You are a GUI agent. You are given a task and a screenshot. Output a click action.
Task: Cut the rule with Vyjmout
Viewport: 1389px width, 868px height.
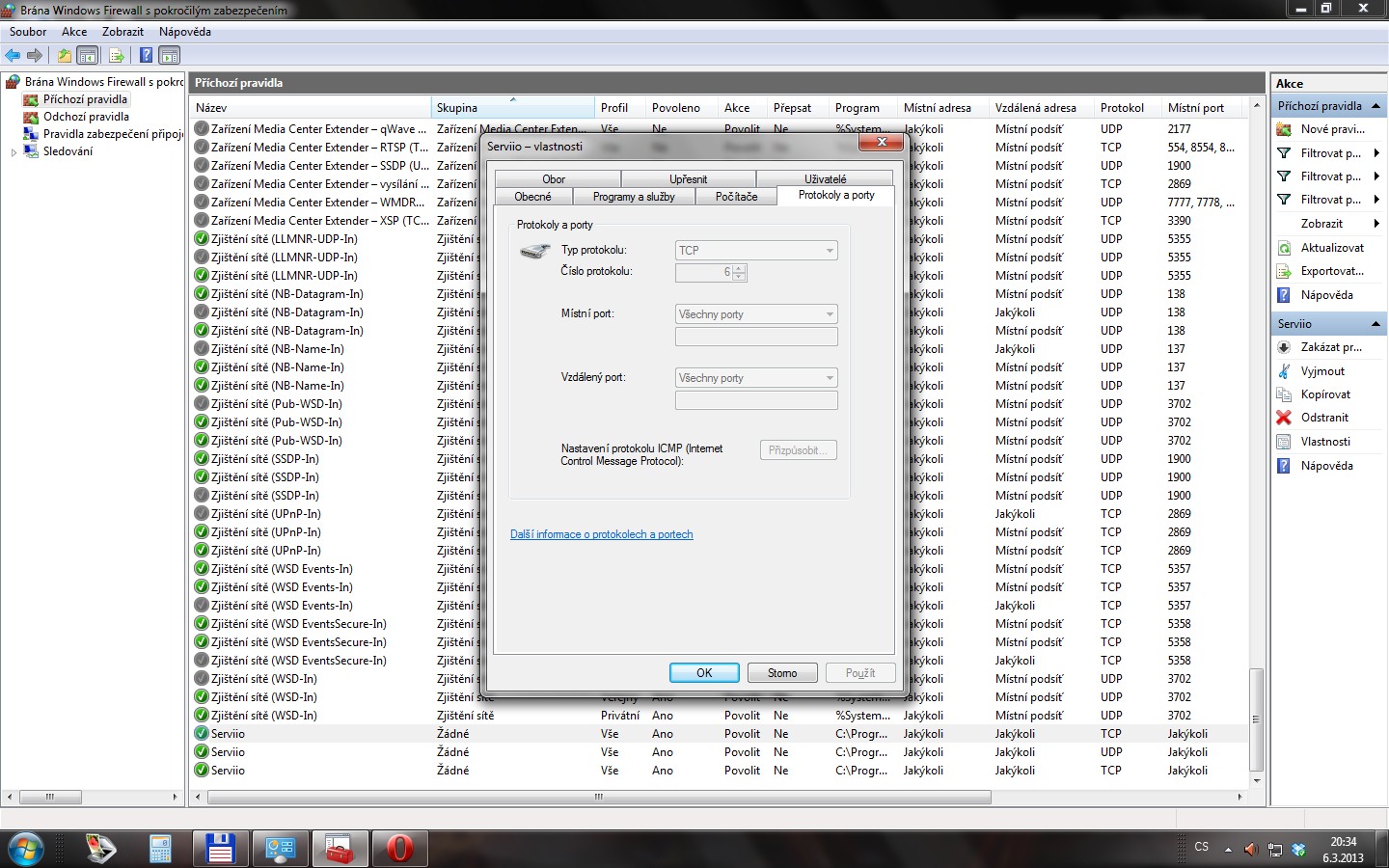pos(1322,371)
